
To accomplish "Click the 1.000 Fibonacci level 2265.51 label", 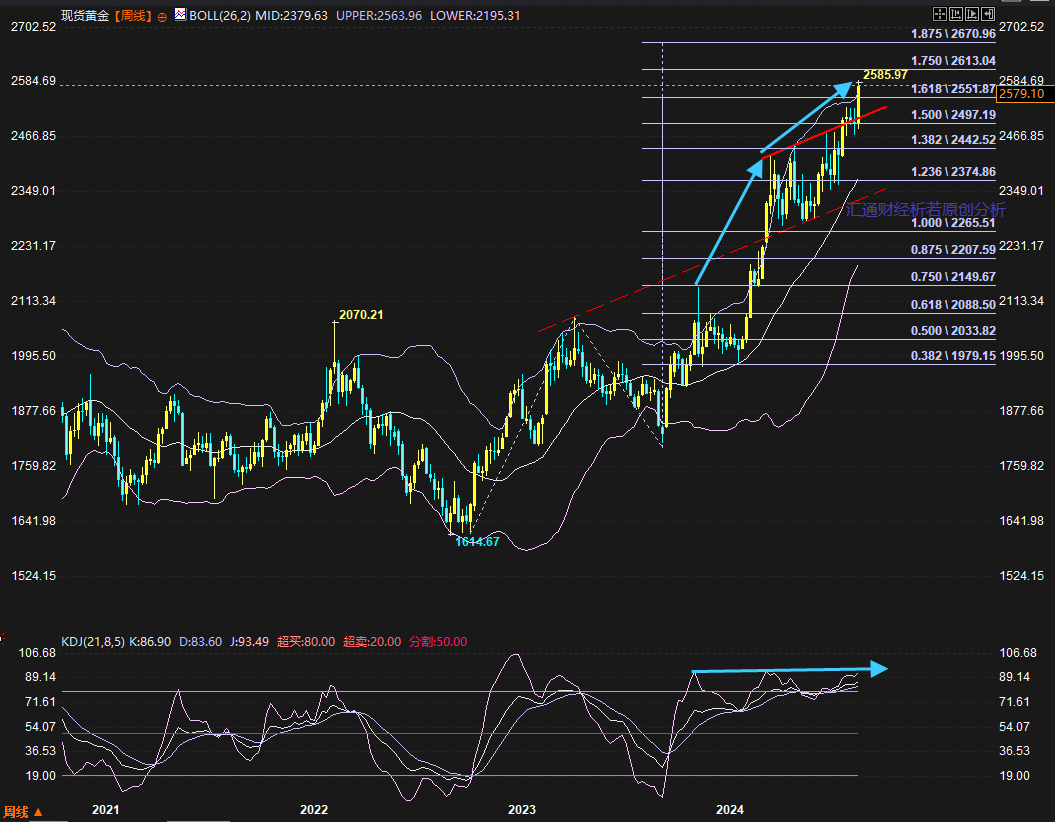I will 953,224.
